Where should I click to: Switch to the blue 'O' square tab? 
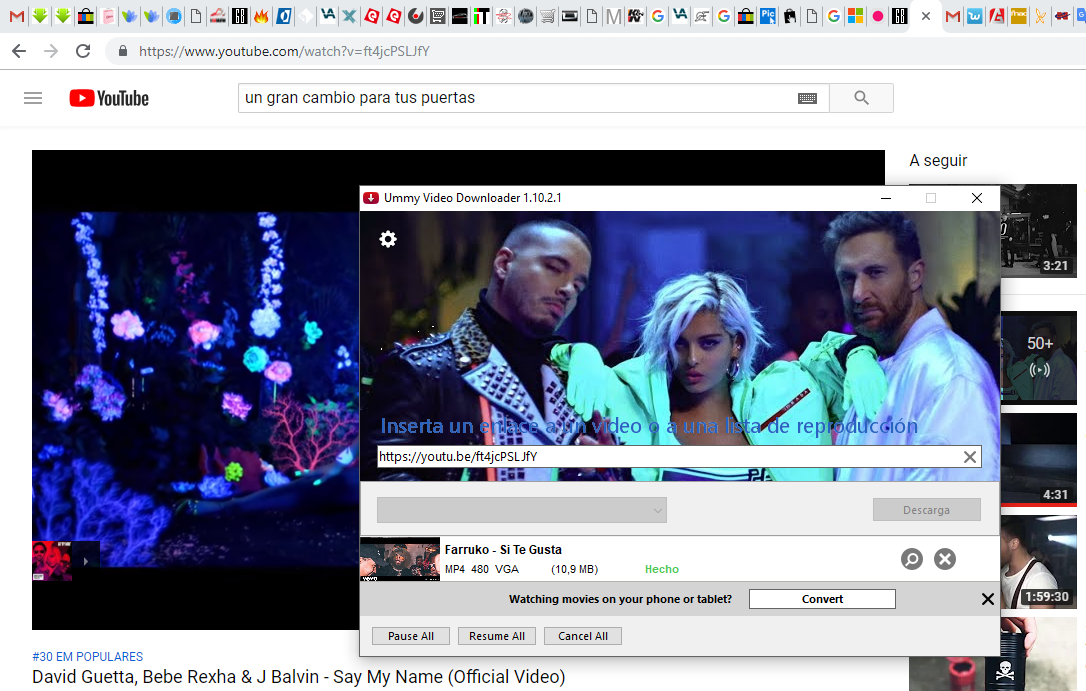pos(283,16)
